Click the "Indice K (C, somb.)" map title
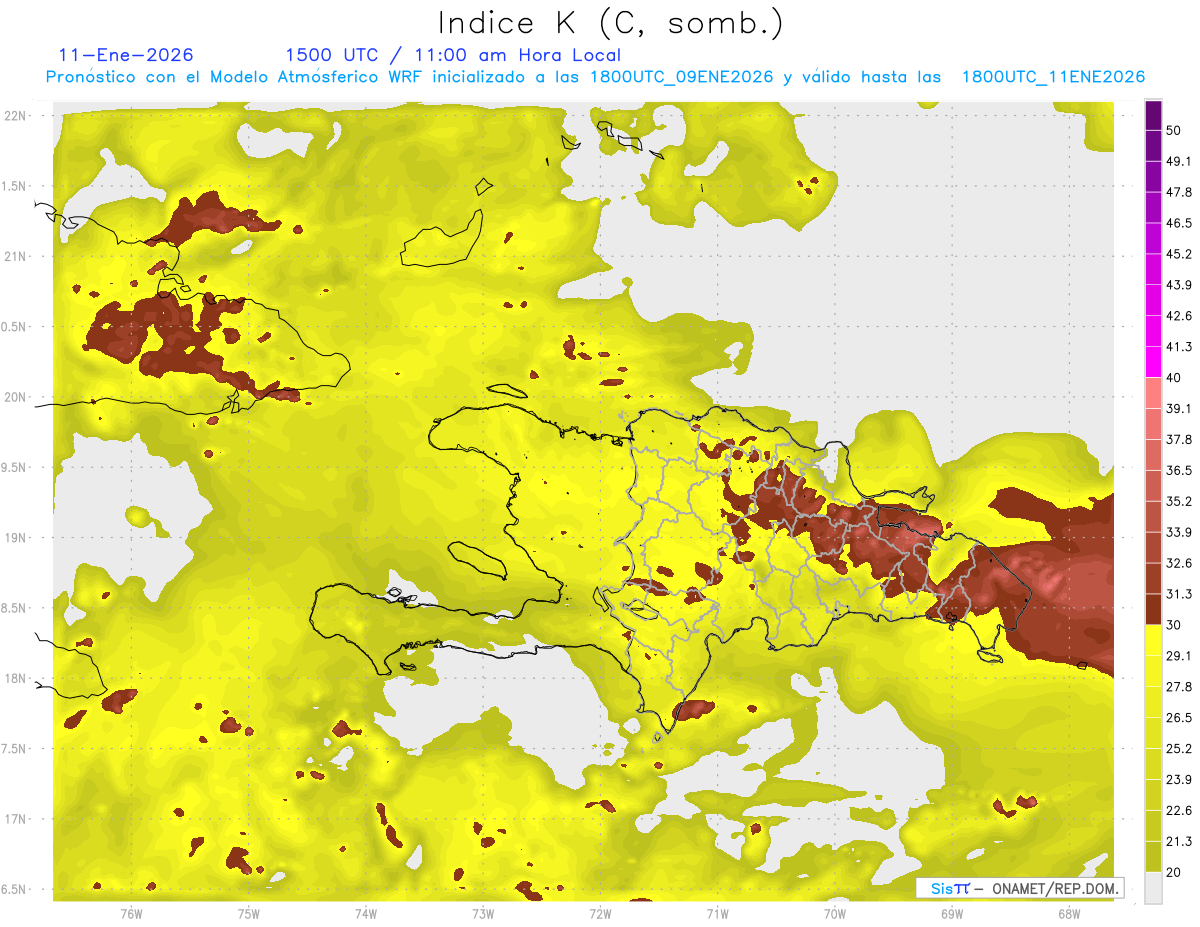This screenshot has width=1200, height=927. [x=610, y=22]
